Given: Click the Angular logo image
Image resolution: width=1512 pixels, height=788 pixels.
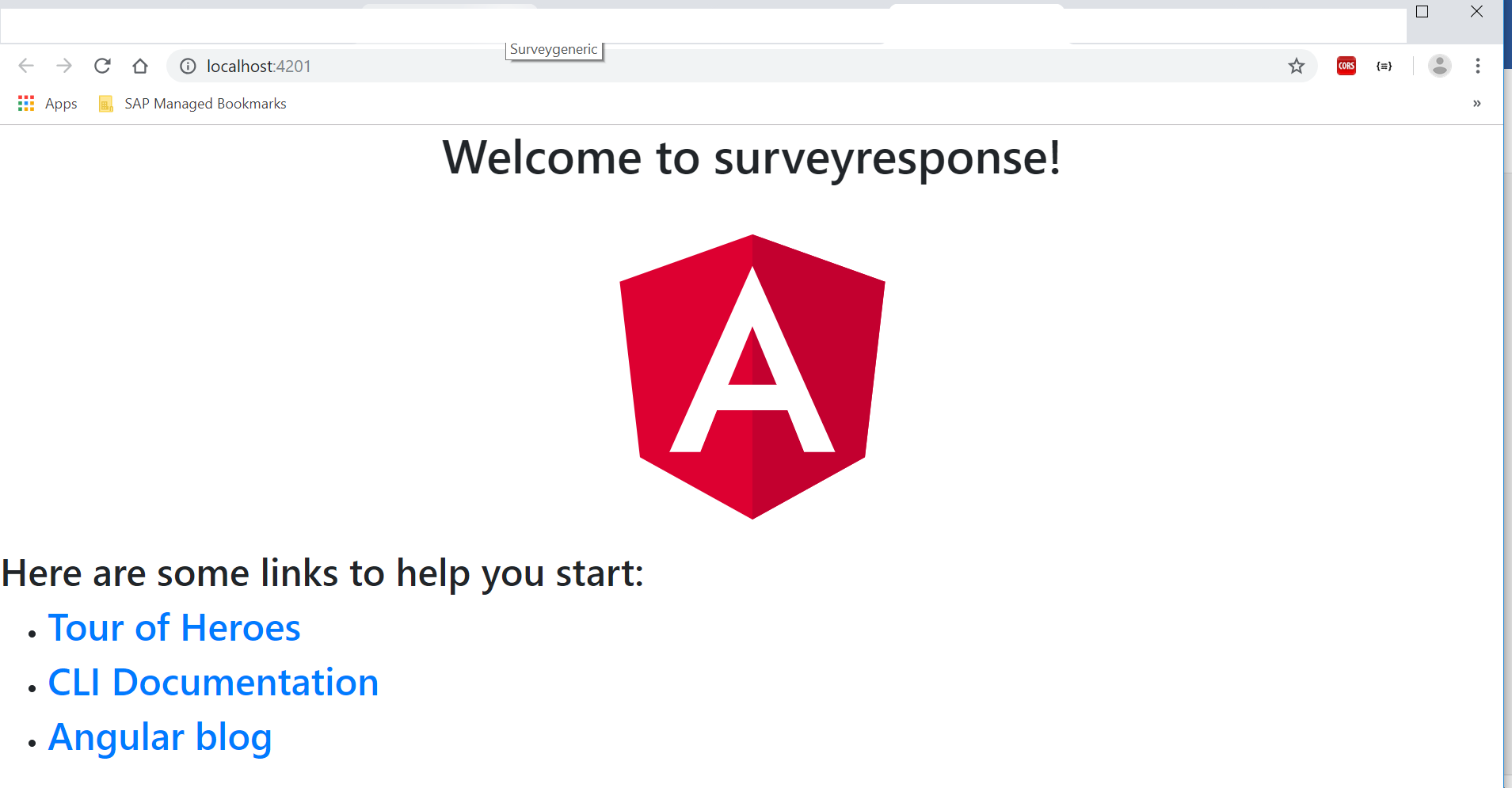Looking at the screenshot, I should point(752,377).
